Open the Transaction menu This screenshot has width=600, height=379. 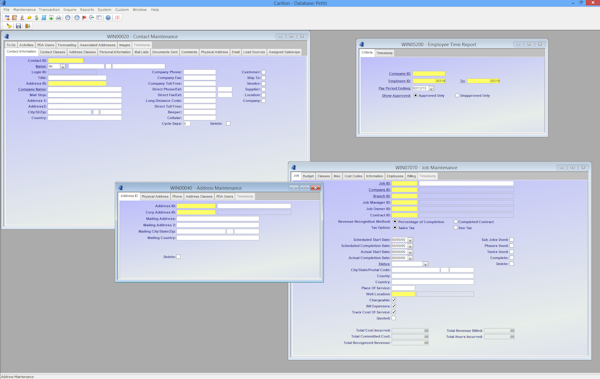point(49,10)
